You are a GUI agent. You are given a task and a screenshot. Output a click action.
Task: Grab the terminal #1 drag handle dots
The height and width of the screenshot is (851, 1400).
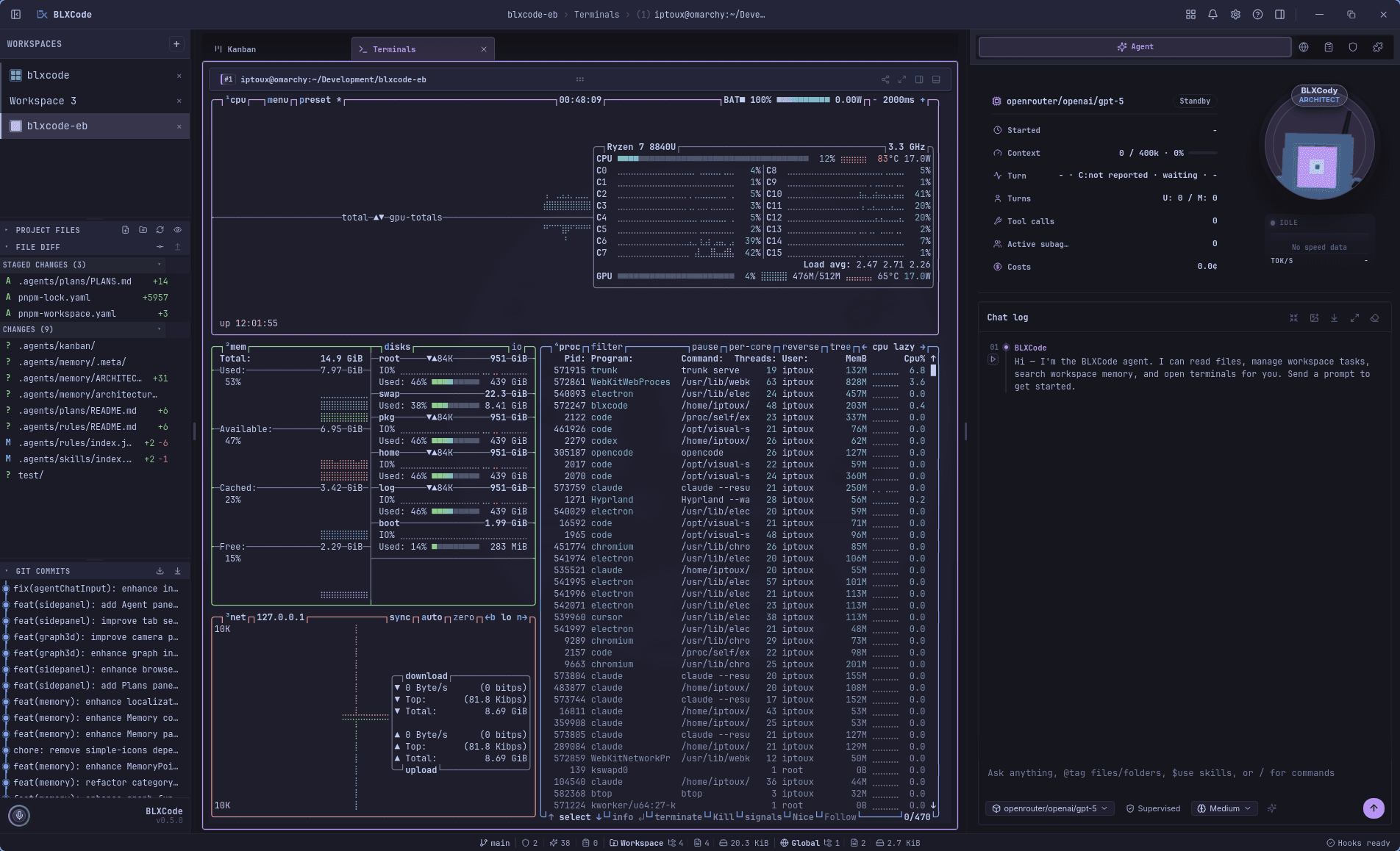tap(579, 79)
